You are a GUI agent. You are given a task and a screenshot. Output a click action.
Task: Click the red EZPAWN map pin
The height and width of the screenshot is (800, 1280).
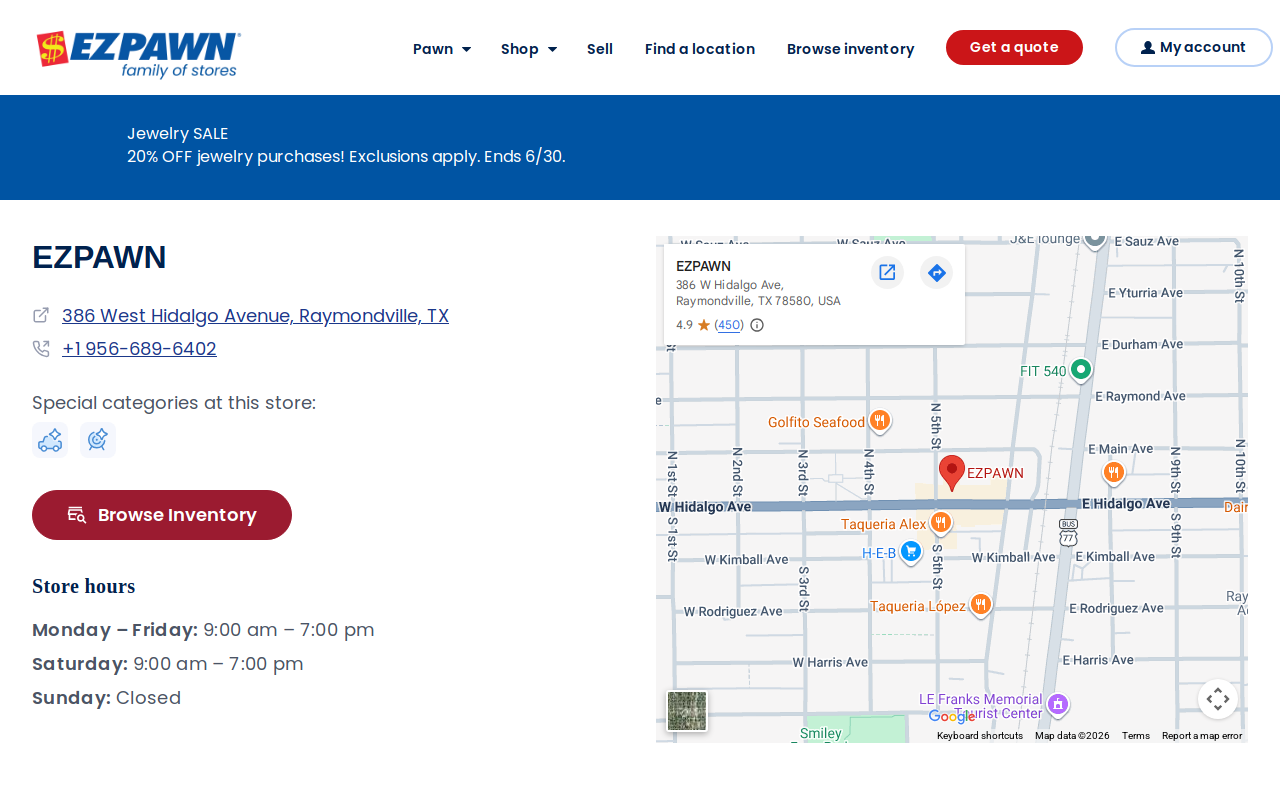point(952,472)
